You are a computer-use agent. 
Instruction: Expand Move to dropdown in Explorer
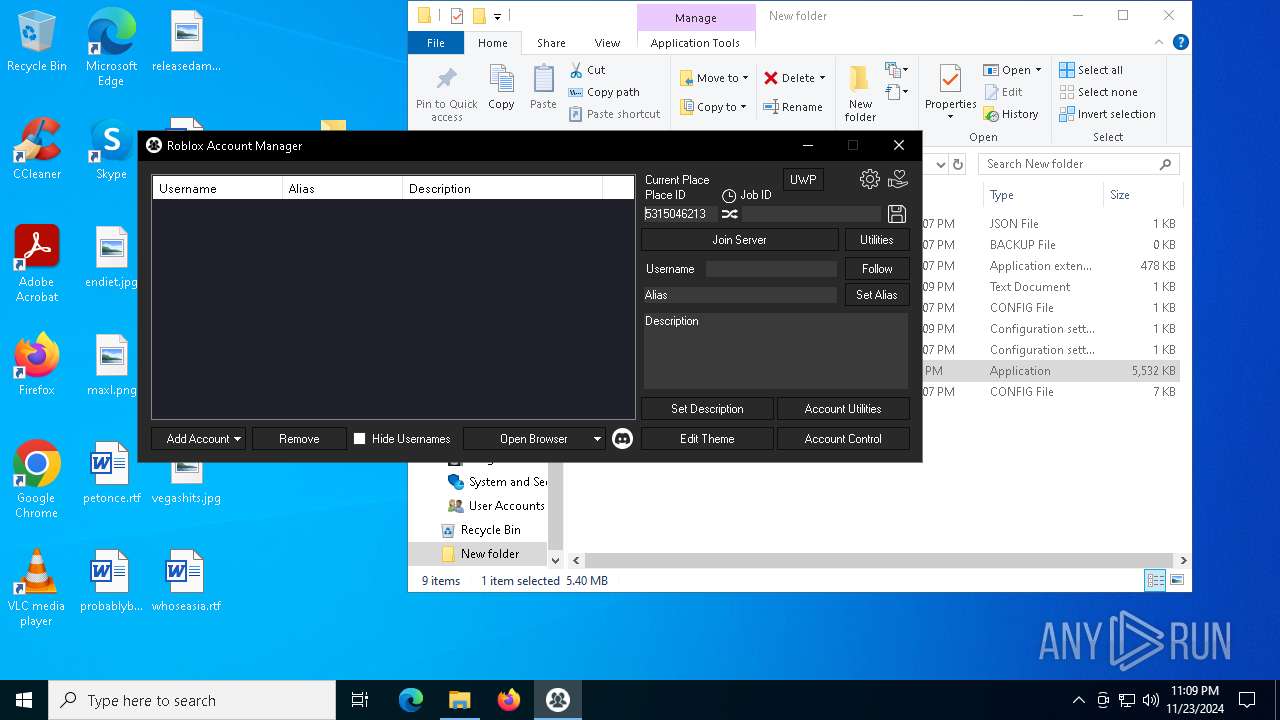pos(745,78)
